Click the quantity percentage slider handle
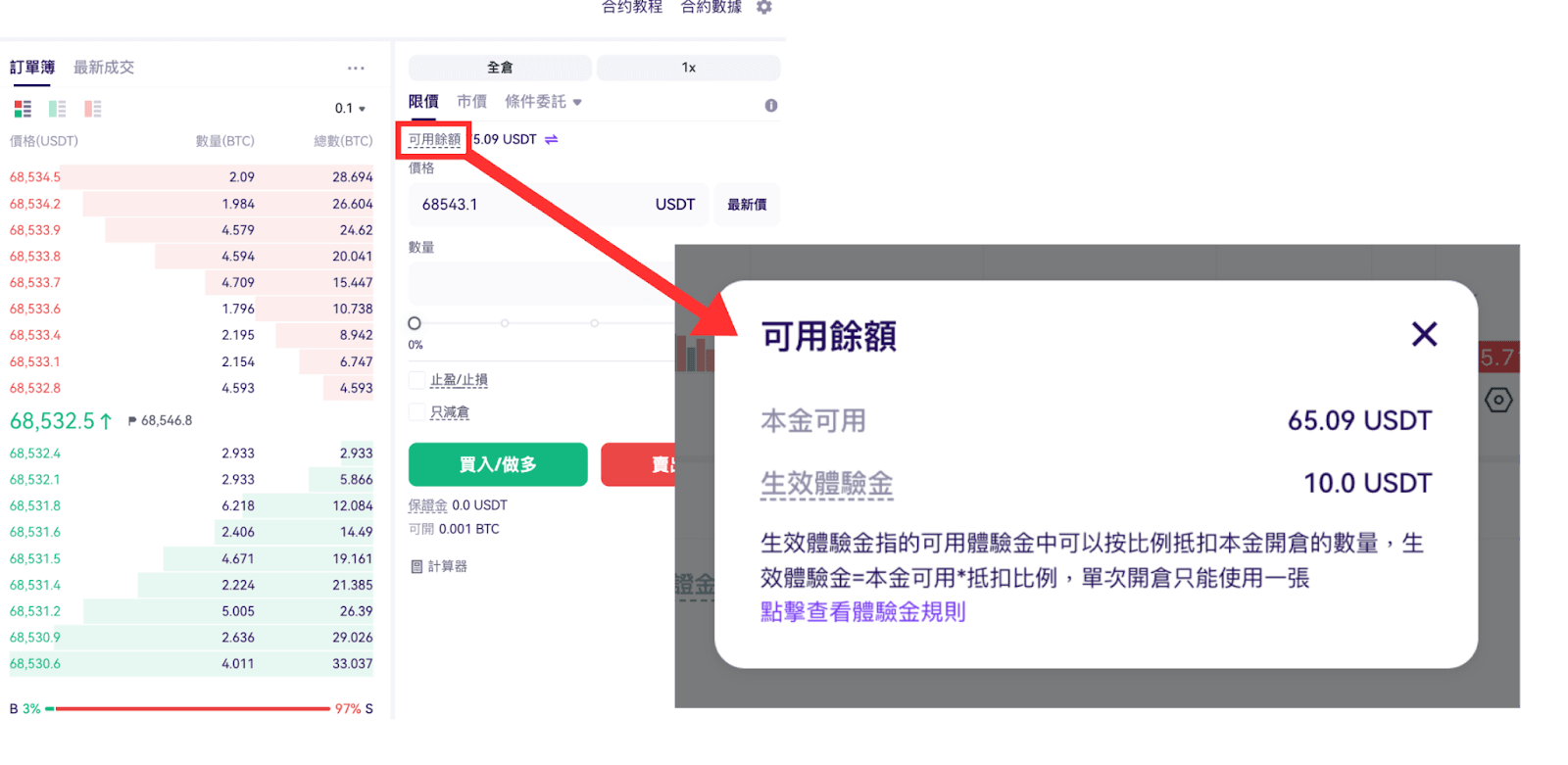This screenshot has width=1568, height=765. (x=415, y=323)
